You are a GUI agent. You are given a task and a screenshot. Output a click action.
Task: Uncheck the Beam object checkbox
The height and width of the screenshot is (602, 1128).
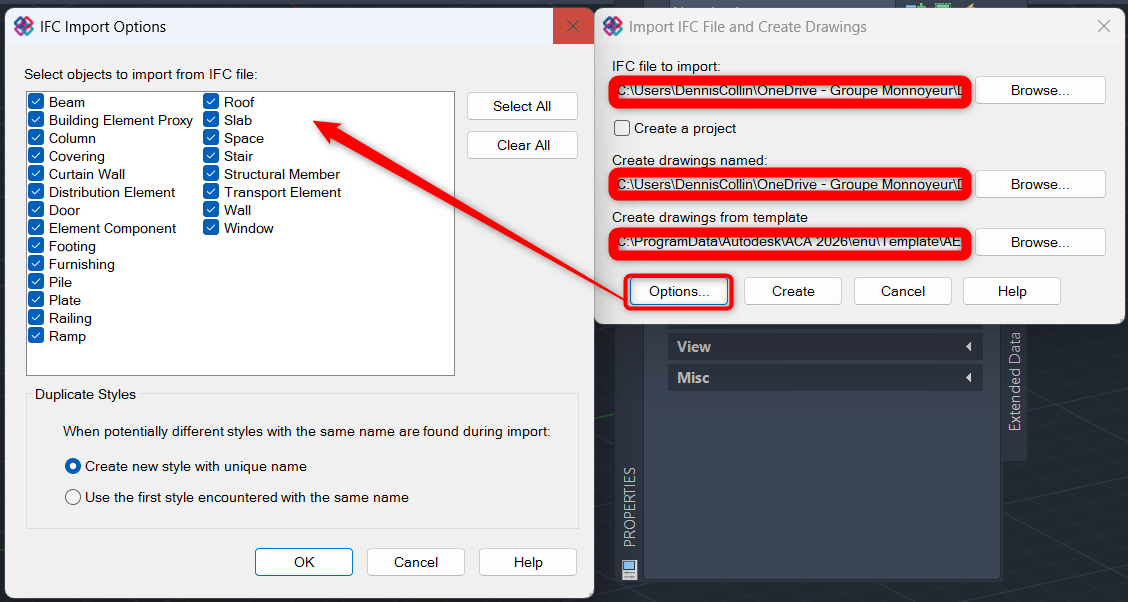(x=36, y=102)
